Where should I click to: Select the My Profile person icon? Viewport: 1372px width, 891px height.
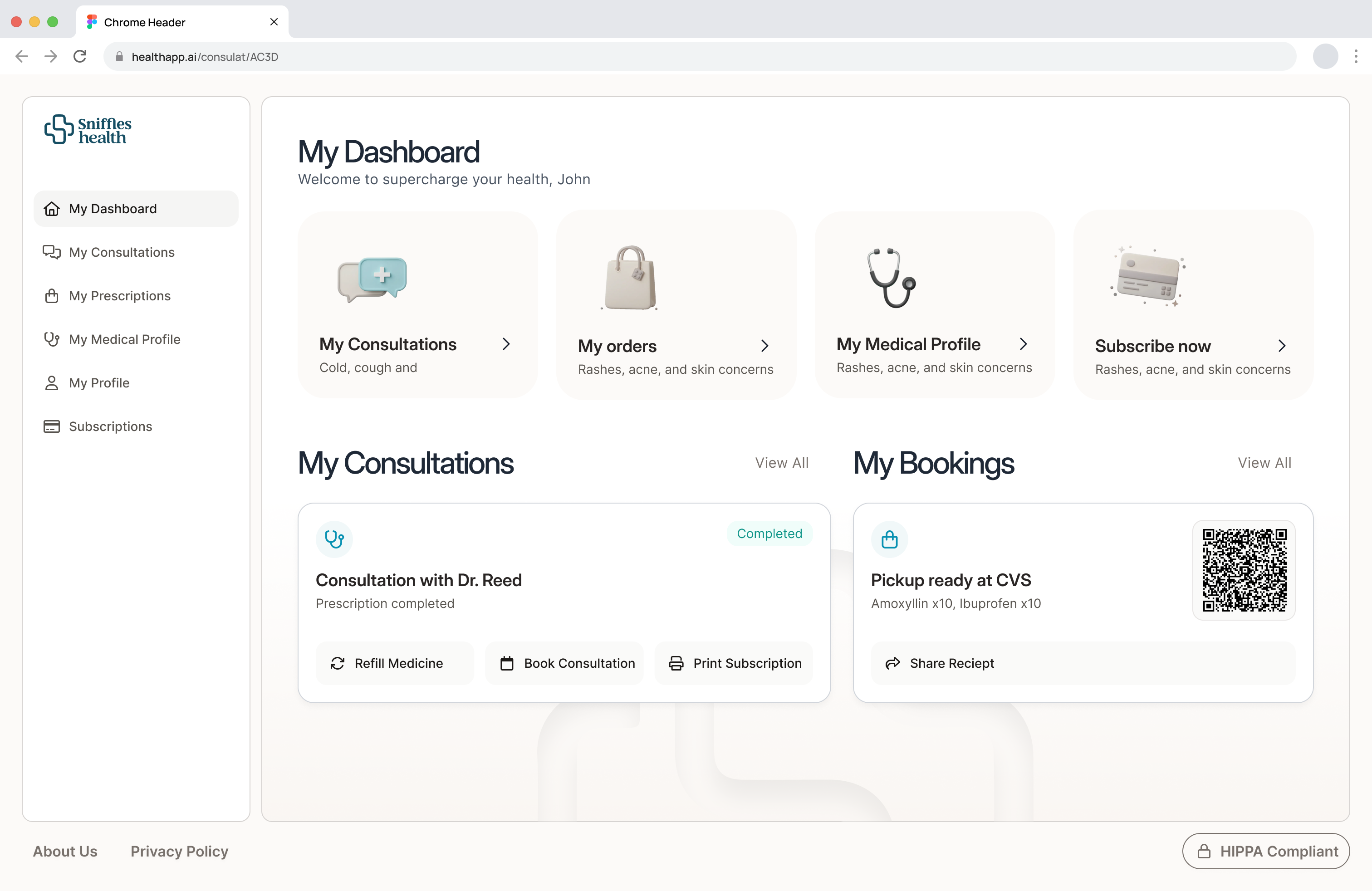click(x=51, y=383)
